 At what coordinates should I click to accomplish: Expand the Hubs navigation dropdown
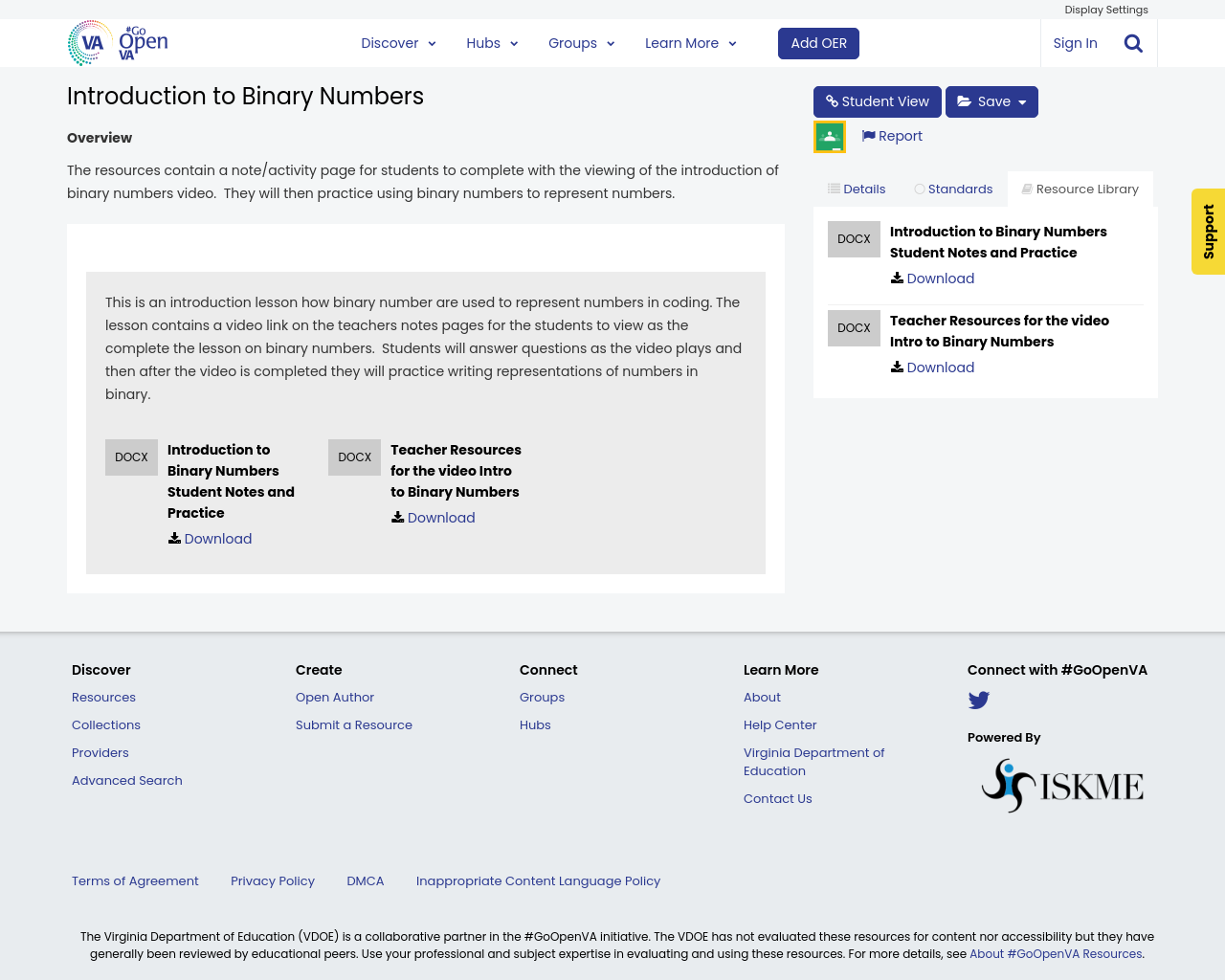point(492,43)
